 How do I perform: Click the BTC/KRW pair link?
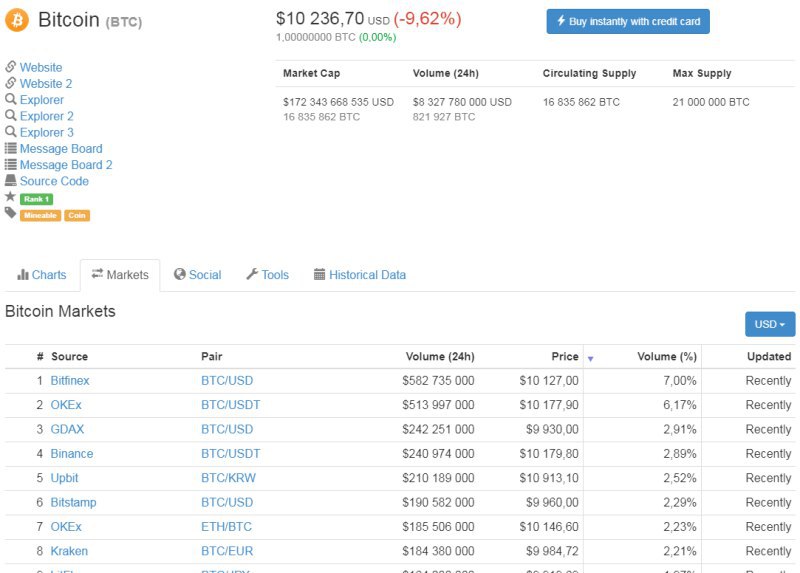[x=228, y=478]
